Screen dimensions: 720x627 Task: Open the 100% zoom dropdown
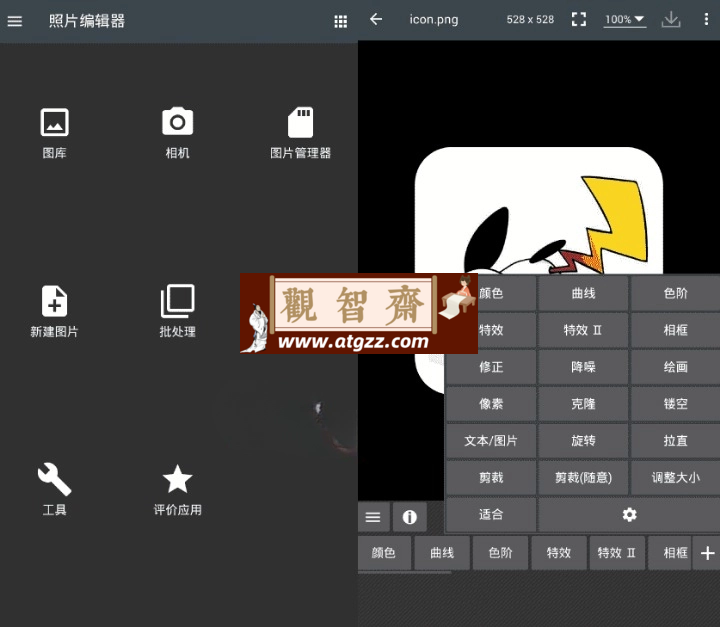(625, 20)
